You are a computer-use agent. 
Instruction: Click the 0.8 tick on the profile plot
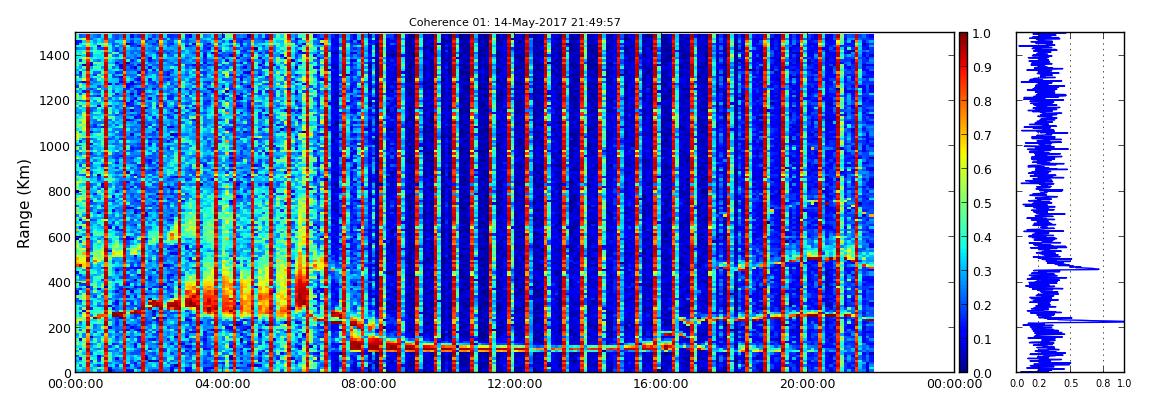pyautogui.click(x=1103, y=384)
